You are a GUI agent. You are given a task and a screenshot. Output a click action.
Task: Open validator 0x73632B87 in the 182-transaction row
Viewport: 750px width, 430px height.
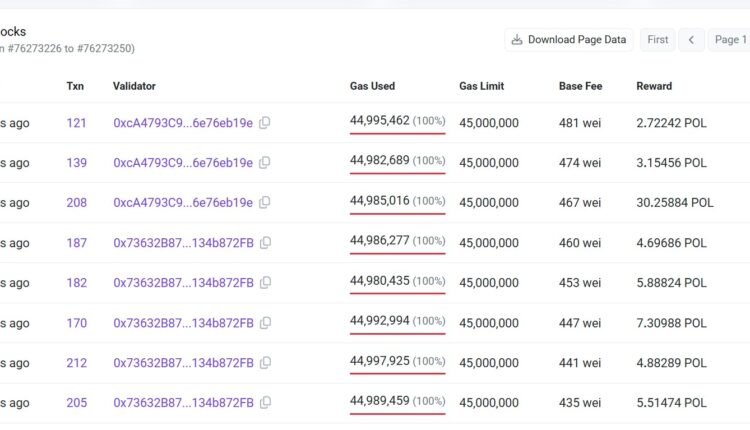tap(183, 283)
